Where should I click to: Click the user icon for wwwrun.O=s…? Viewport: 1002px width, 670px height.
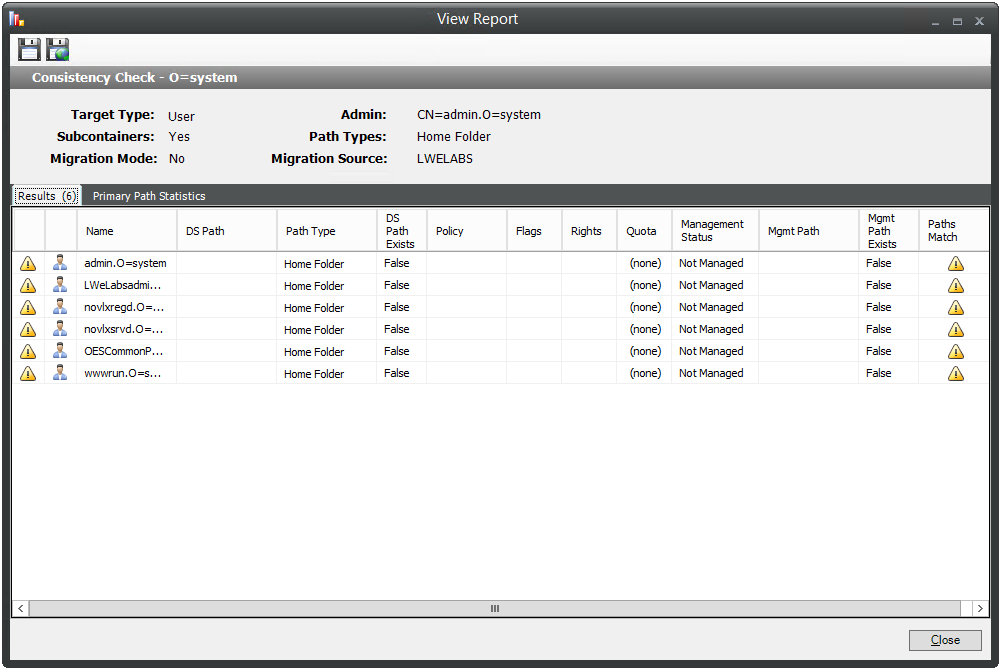tap(60, 373)
